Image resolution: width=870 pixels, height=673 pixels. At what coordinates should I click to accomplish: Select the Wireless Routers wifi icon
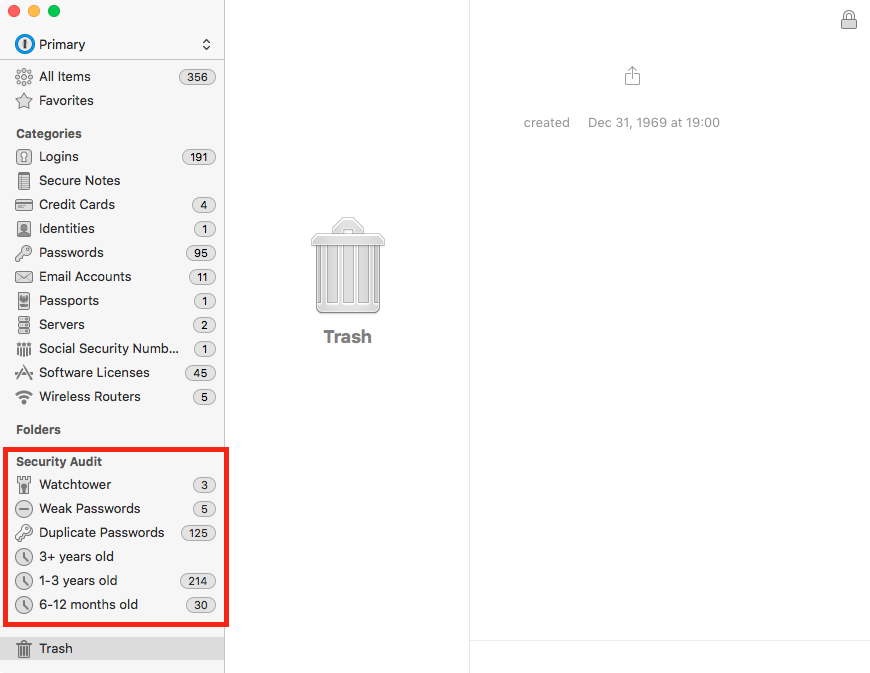pos(24,397)
